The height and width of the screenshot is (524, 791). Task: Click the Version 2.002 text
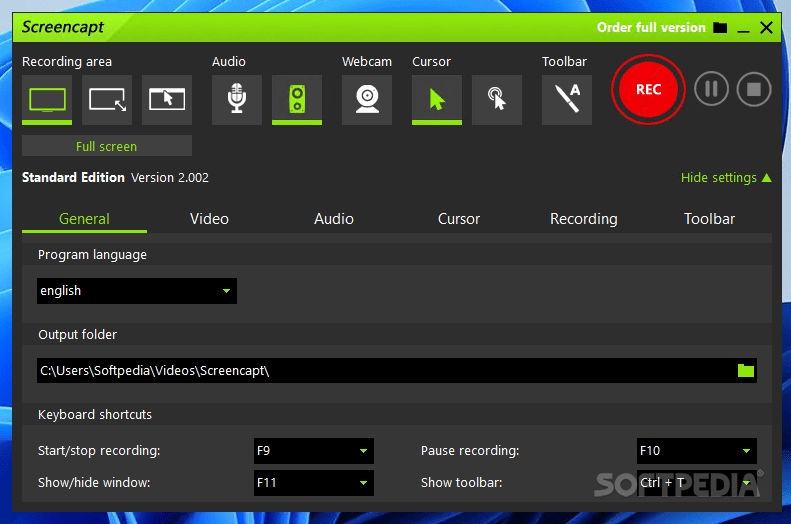(x=170, y=178)
